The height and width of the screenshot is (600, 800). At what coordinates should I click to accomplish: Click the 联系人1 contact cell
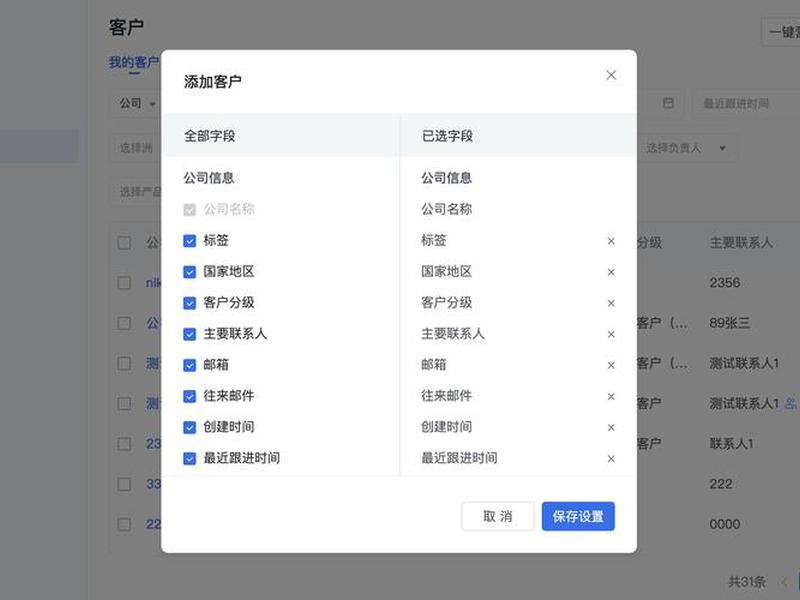[732, 444]
